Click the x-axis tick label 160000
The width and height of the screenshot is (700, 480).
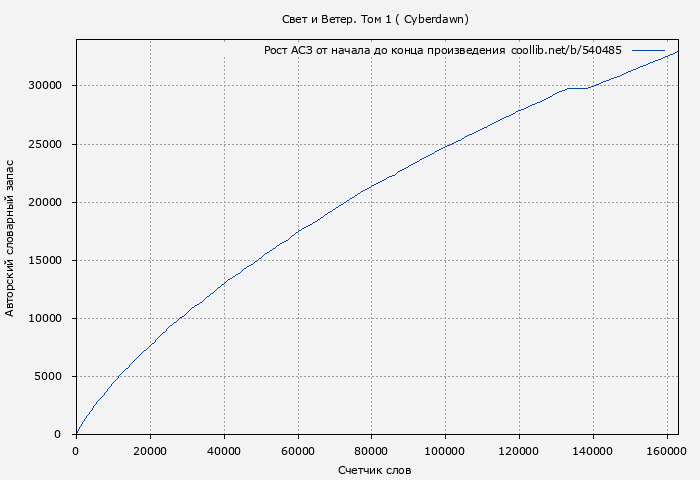pos(667,450)
